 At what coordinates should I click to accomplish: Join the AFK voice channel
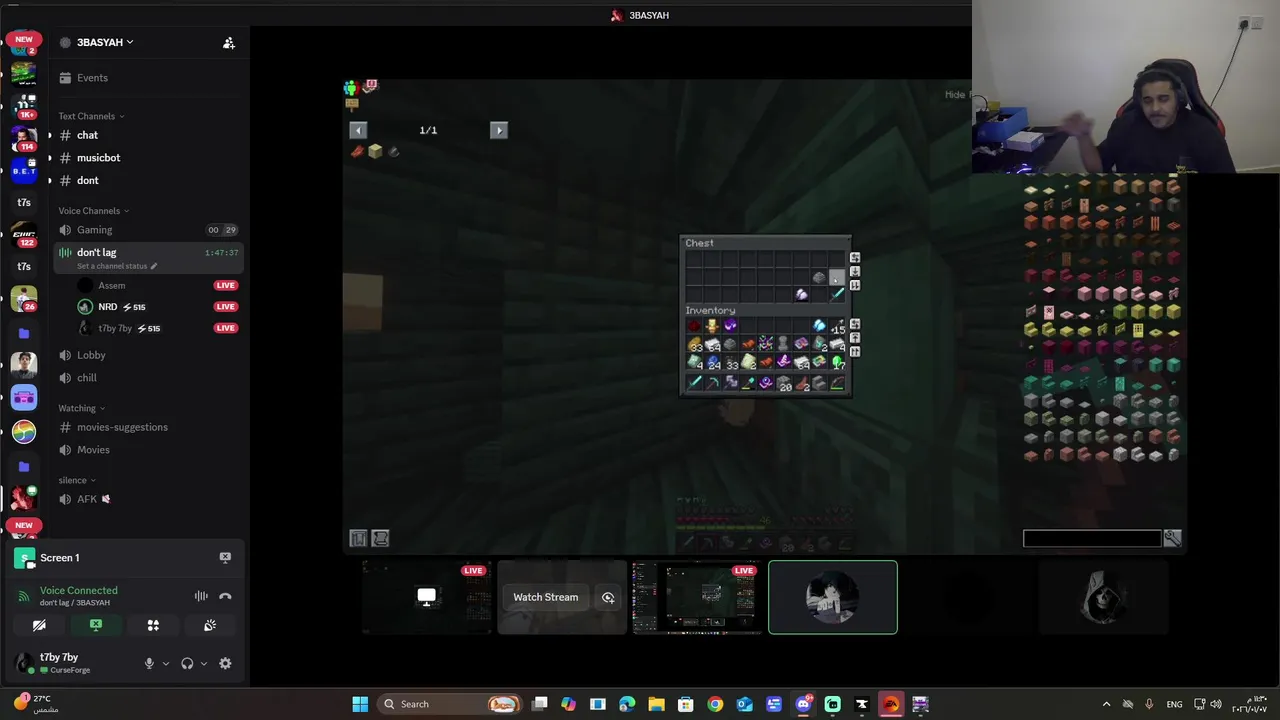[148, 499]
